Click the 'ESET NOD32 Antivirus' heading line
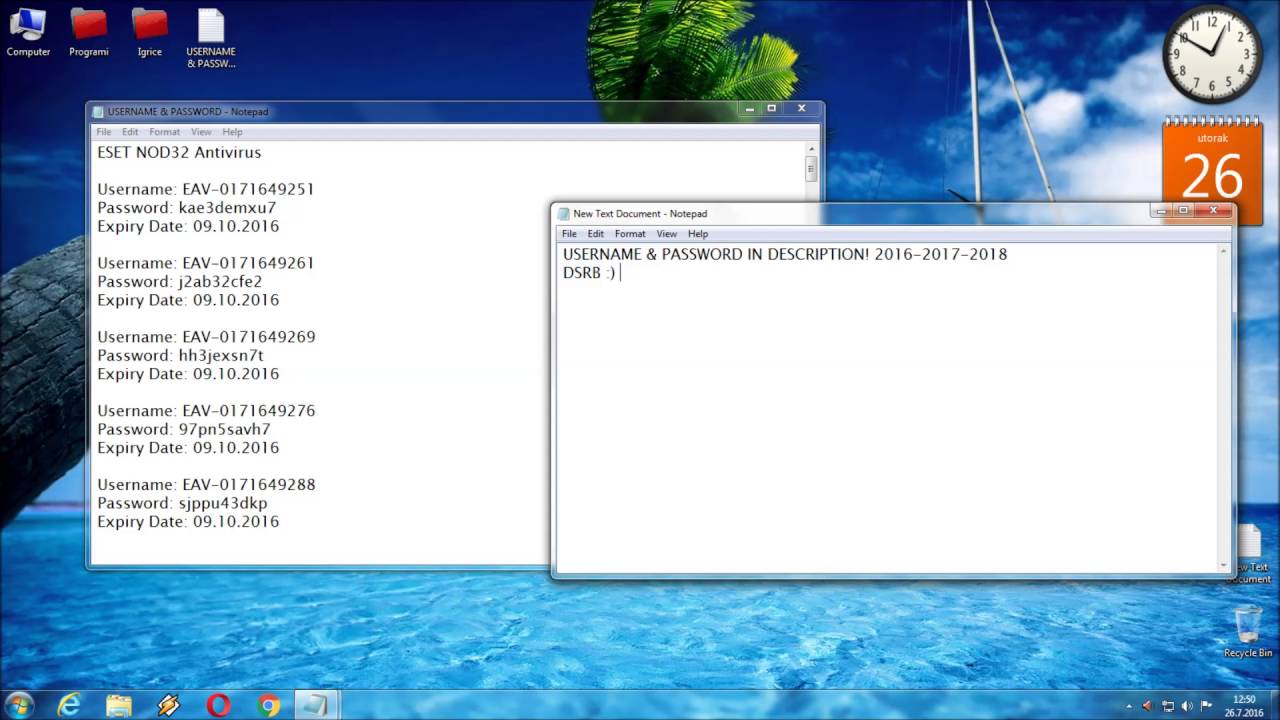1280x720 pixels. (179, 153)
